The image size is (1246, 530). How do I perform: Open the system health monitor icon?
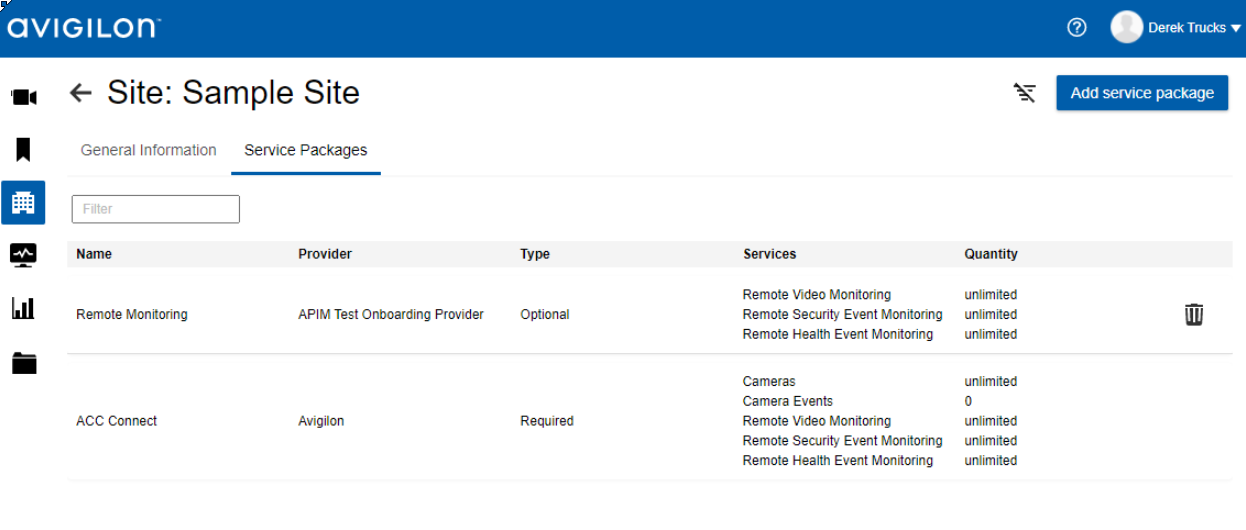(23, 255)
